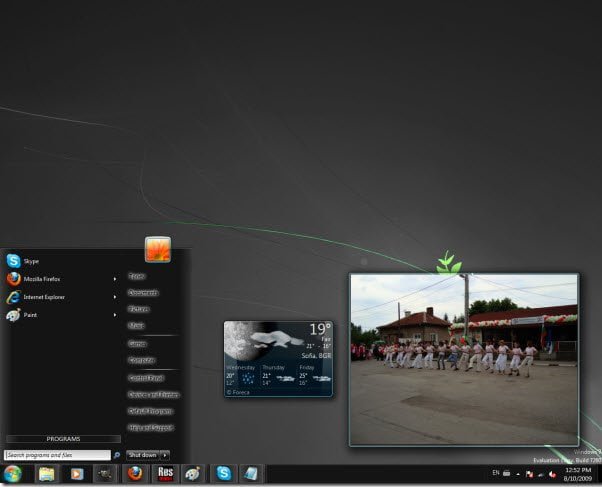This screenshot has height=487, width=602.
Task: Open the user folder link at top
Action: click(136, 276)
